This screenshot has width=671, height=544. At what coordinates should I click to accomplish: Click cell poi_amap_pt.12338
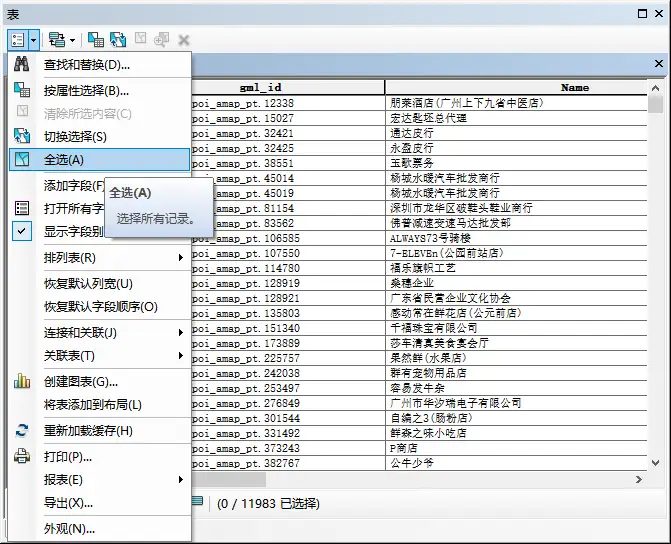pos(288,103)
